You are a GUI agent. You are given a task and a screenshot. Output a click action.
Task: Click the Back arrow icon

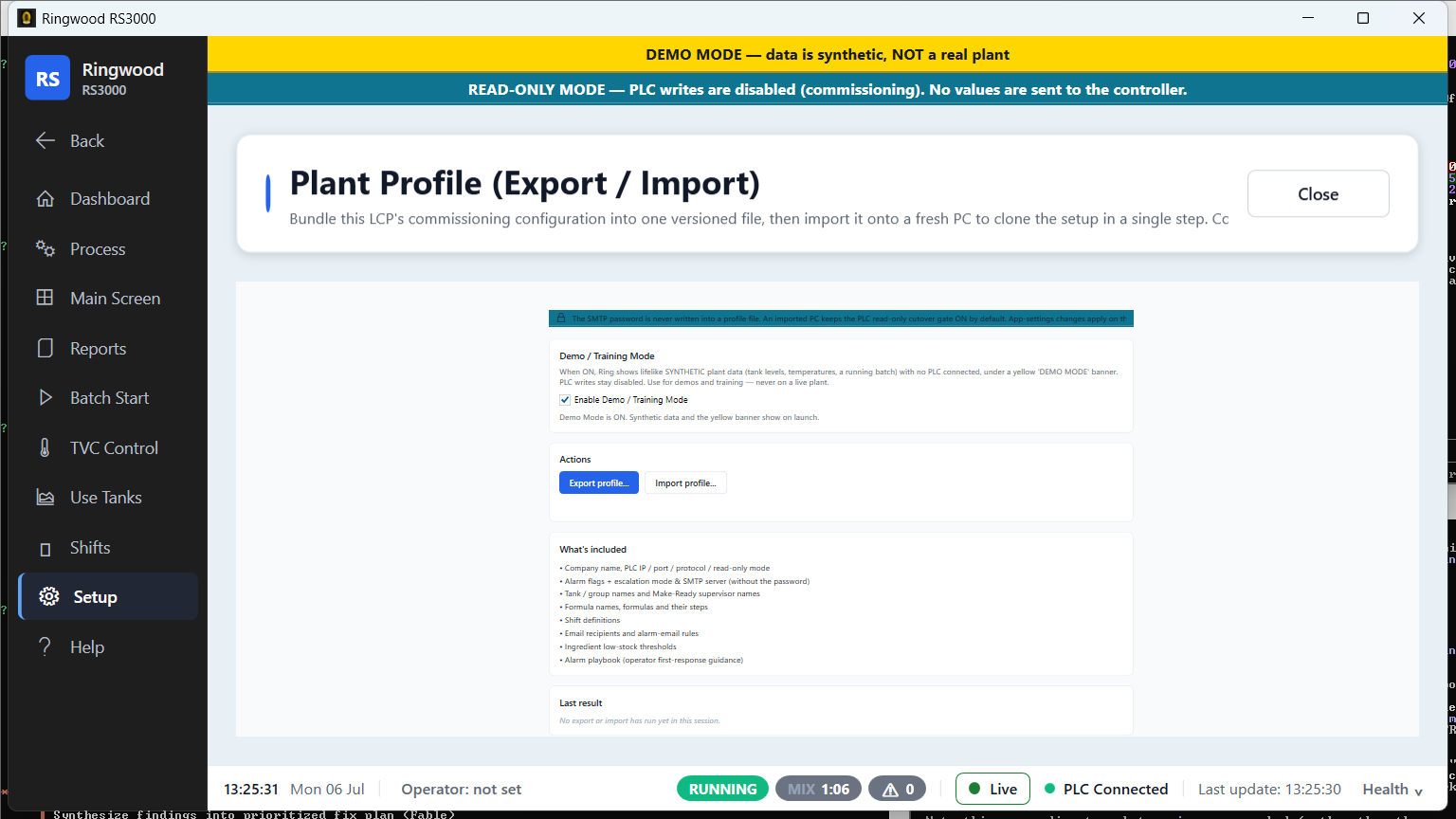pyautogui.click(x=45, y=140)
